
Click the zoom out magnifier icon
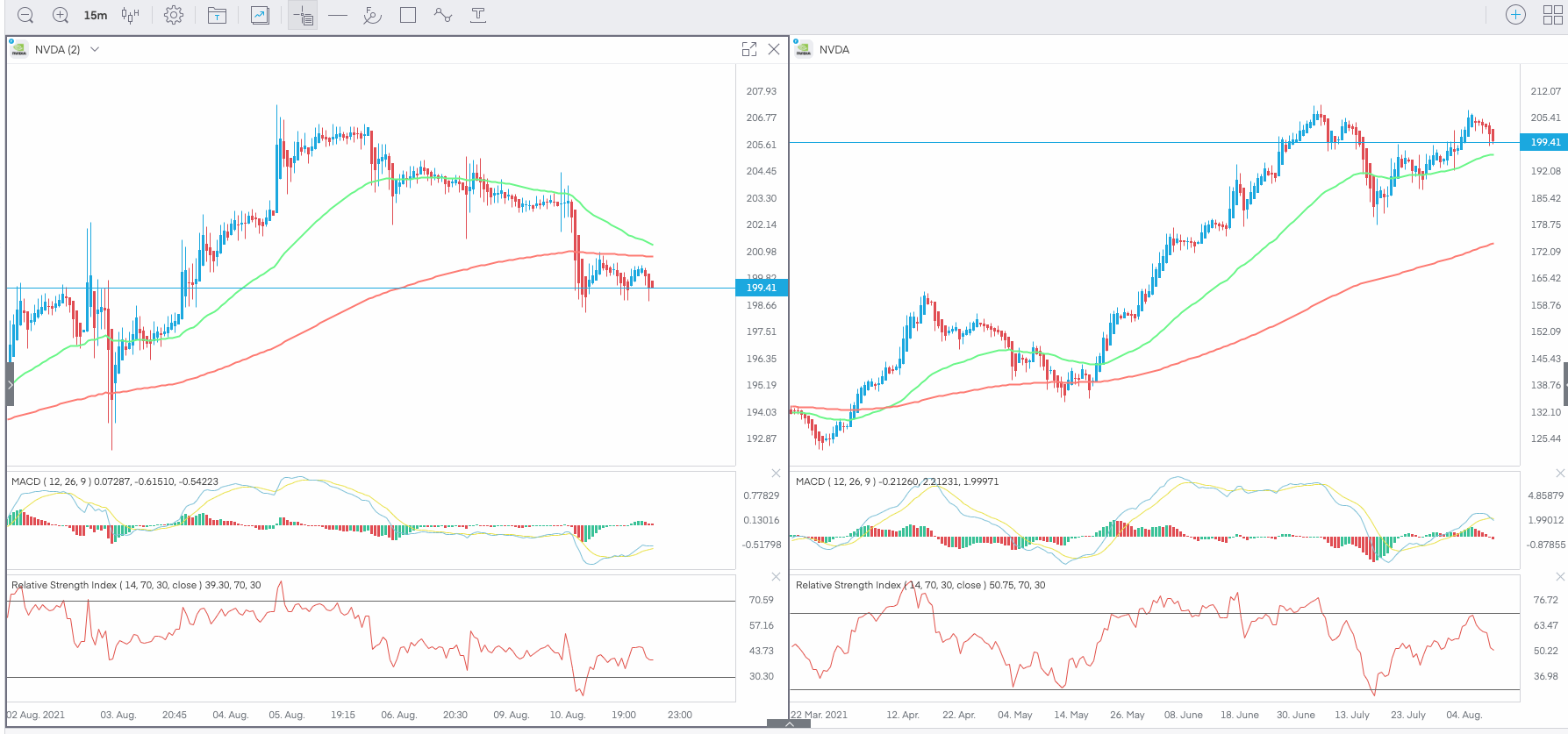click(x=25, y=15)
